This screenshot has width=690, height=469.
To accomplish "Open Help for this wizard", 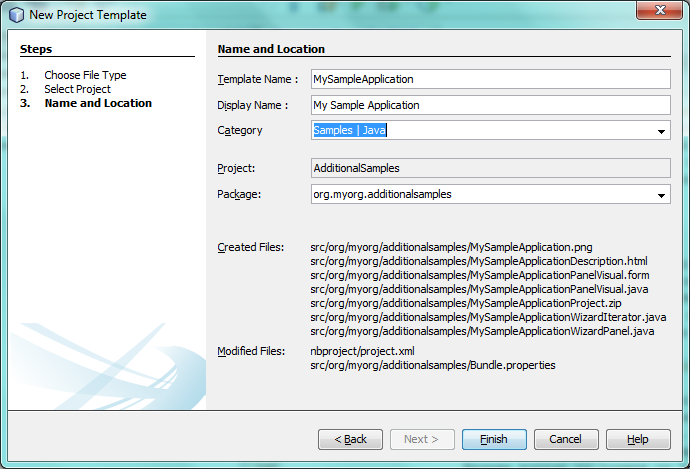I will [639, 439].
